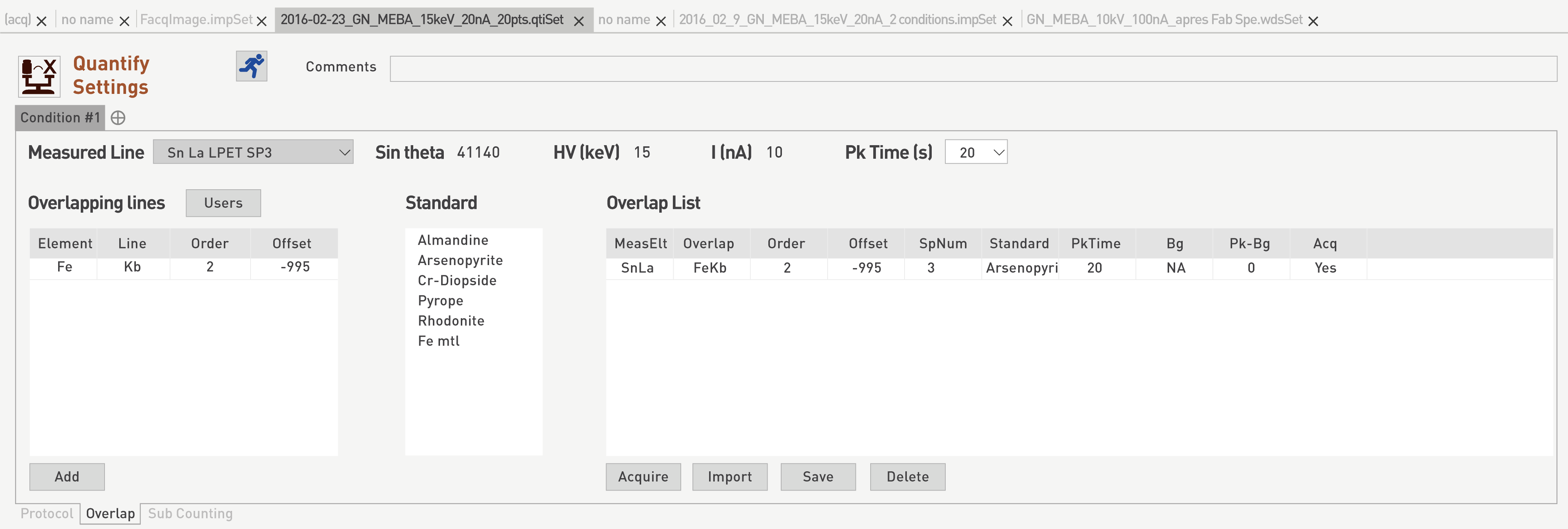1568x529 pixels.
Task: Click the running man icon
Action: tap(251, 66)
